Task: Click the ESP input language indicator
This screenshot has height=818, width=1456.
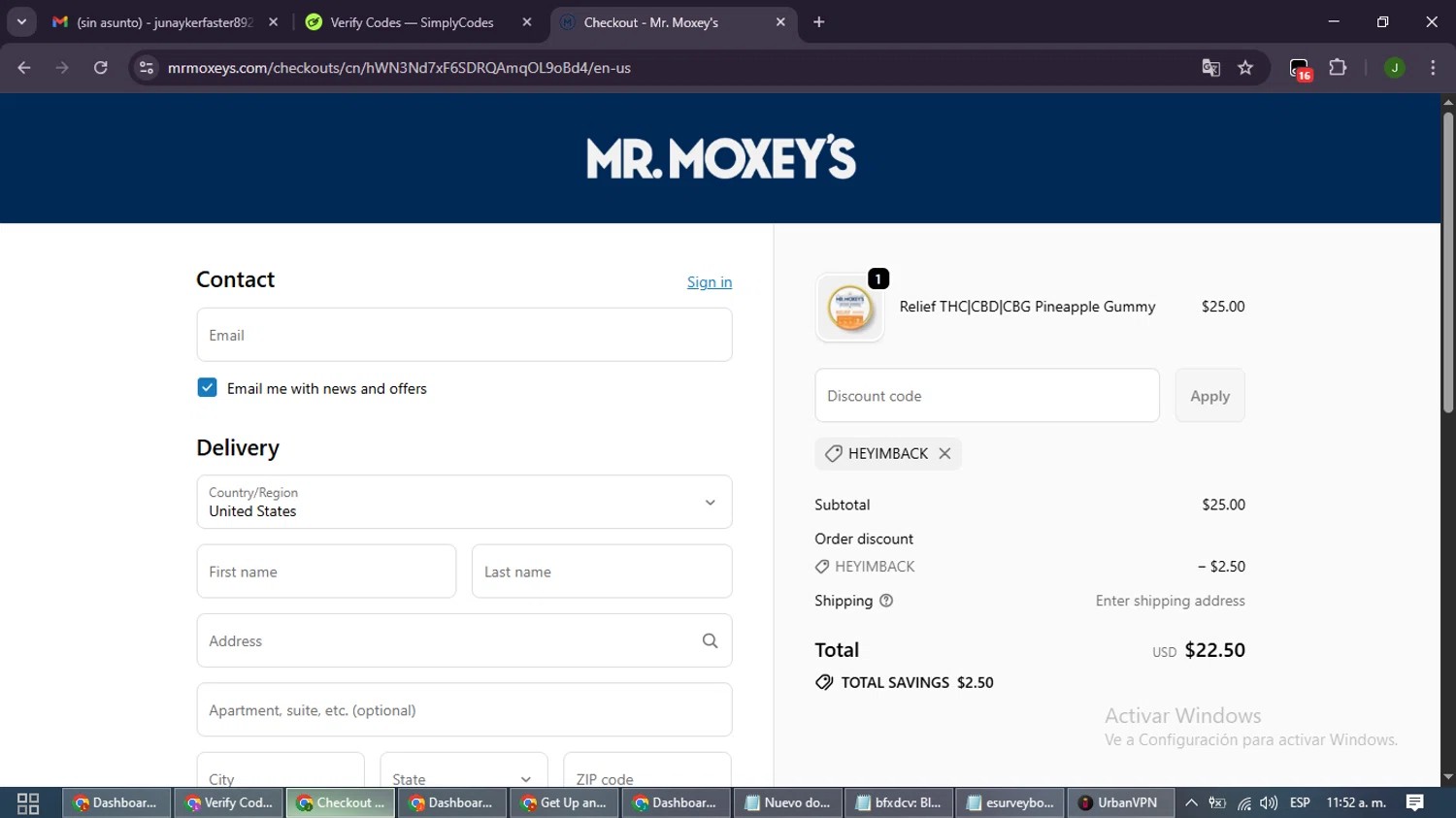Action: (1301, 802)
